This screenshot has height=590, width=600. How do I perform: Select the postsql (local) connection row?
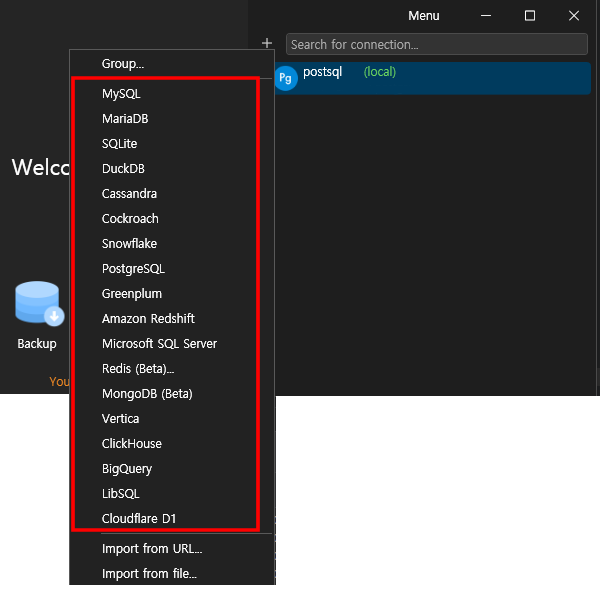[x=433, y=78]
